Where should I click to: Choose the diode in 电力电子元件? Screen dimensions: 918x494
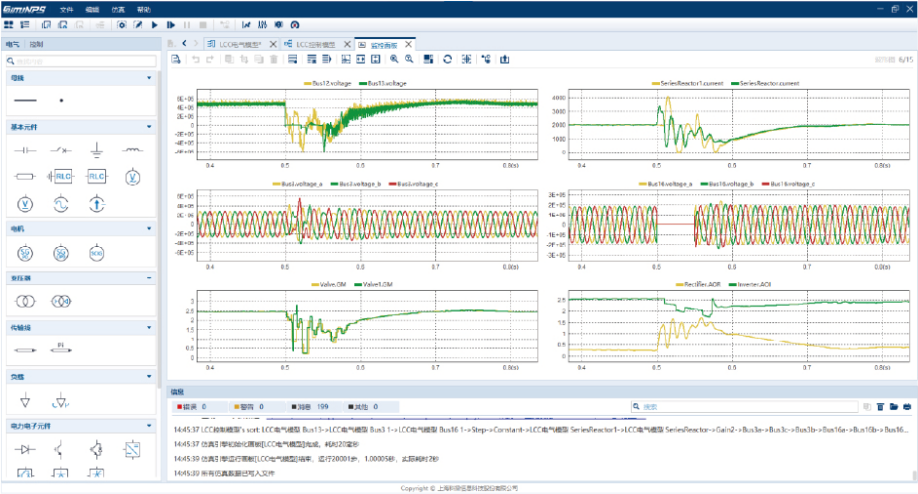click(x=26, y=449)
